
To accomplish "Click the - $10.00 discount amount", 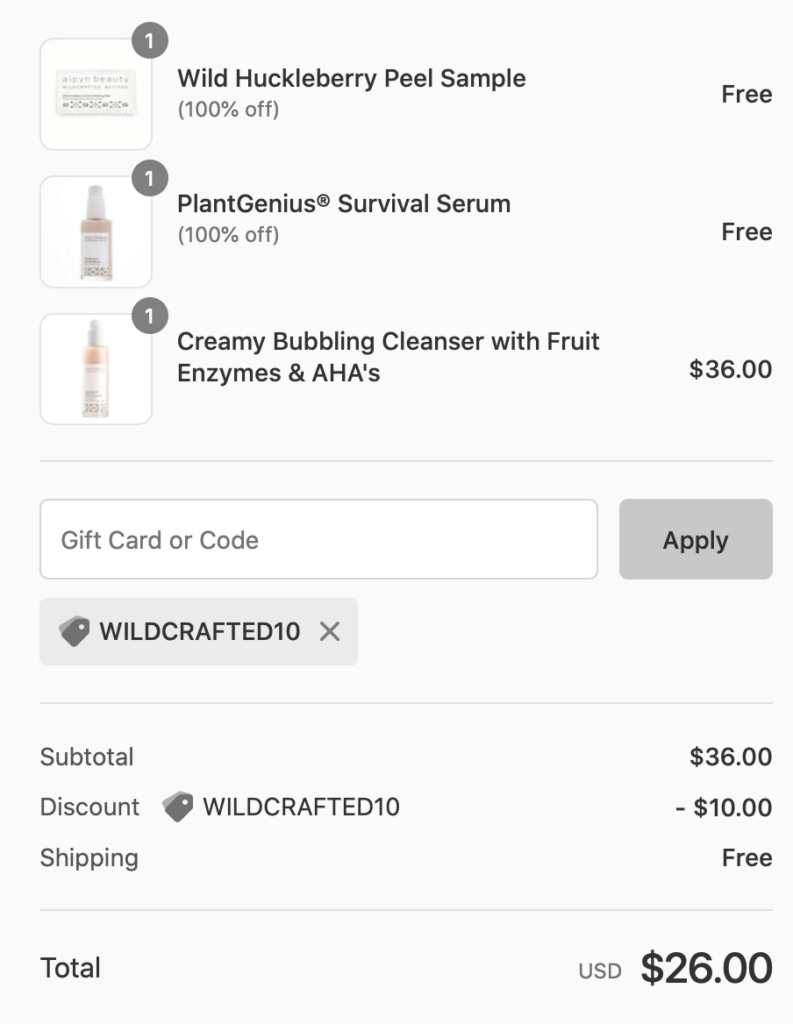I will 723,807.
